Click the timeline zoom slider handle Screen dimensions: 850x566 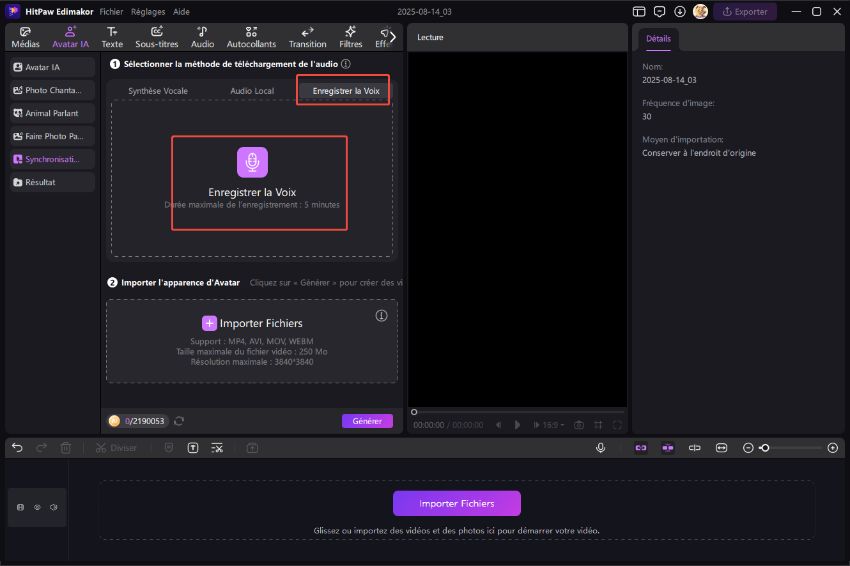(x=765, y=448)
